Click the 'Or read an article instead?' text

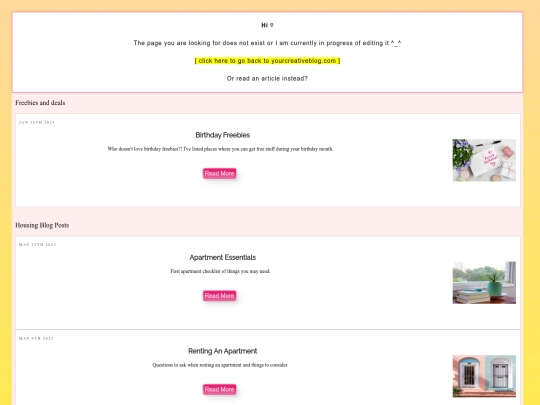click(267, 79)
